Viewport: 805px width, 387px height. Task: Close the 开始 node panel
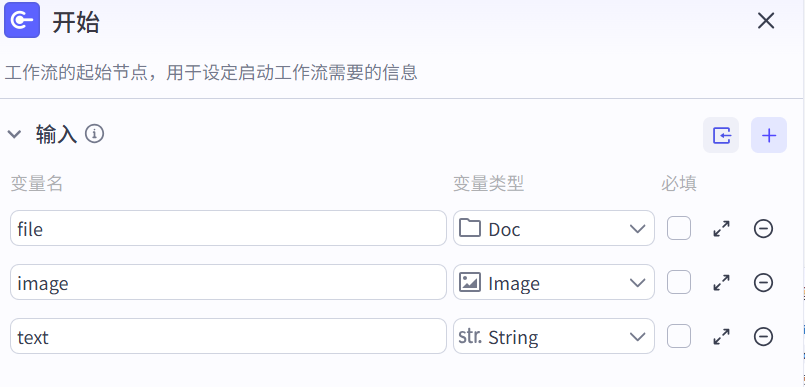click(766, 21)
